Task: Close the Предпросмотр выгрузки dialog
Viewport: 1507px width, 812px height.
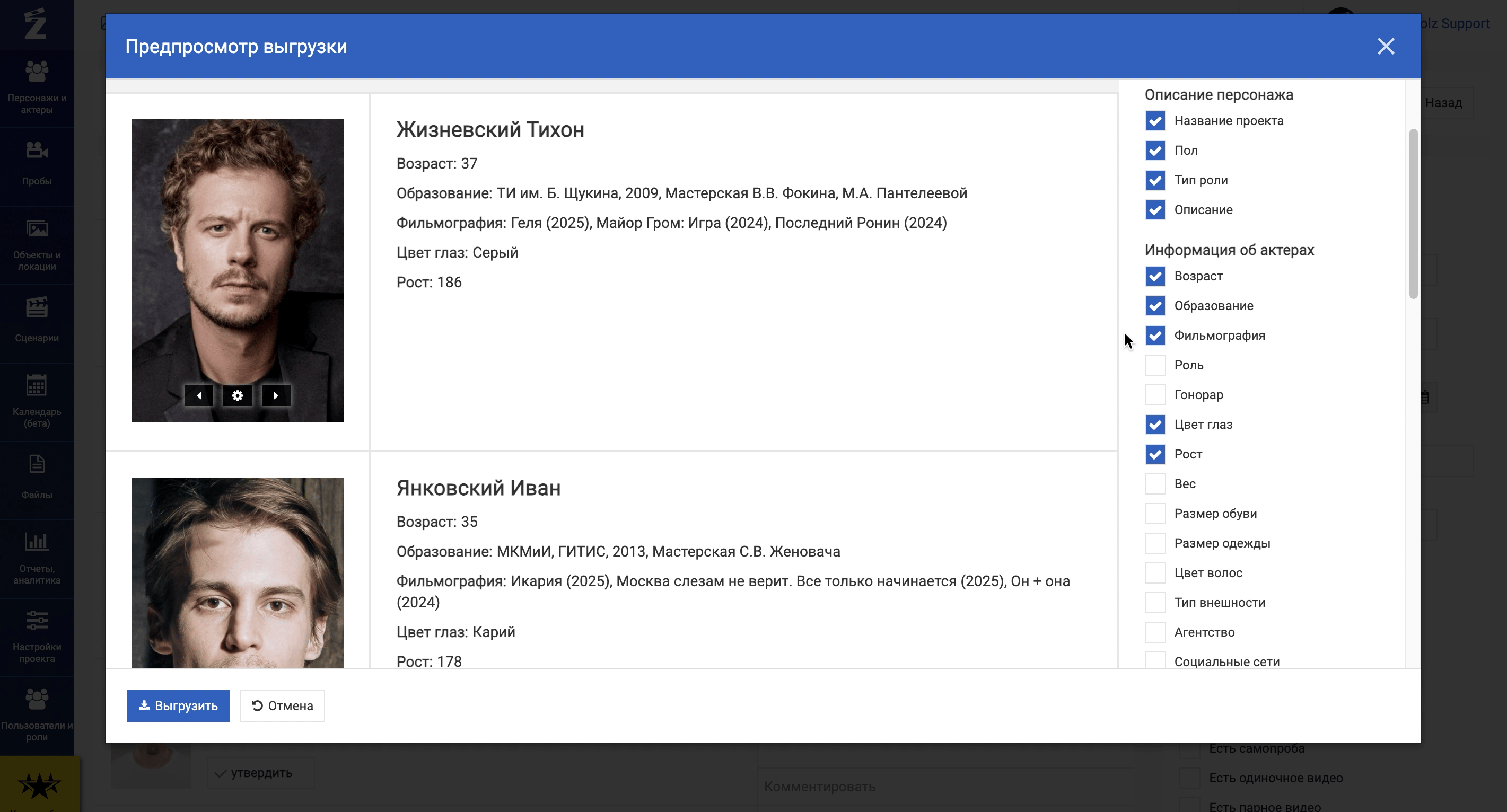Action: 1386,46
